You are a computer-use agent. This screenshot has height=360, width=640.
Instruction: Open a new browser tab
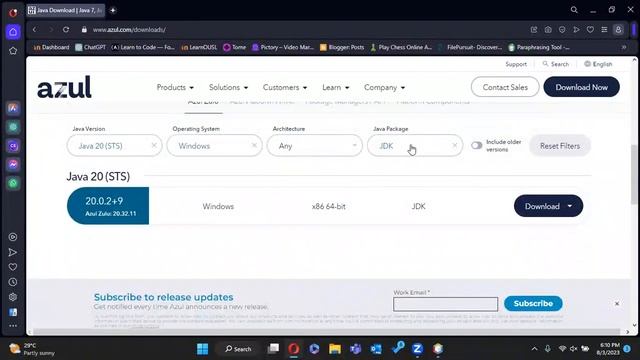coord(113,10)
